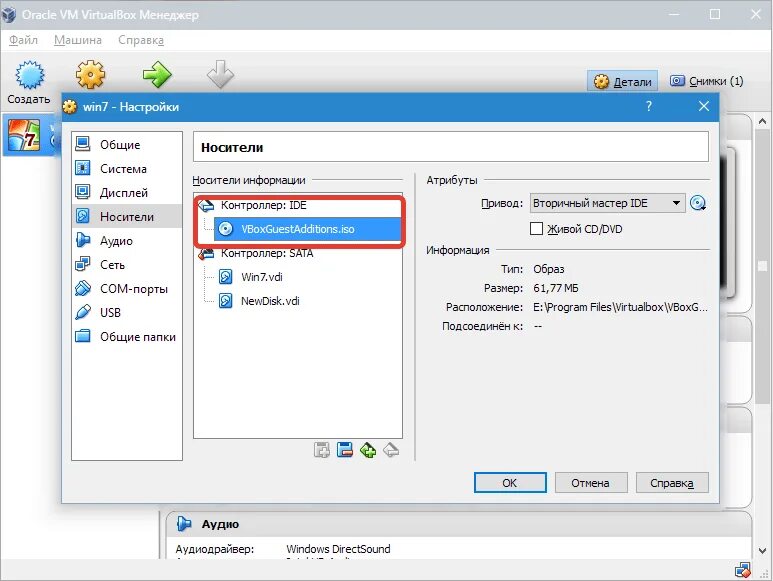Click the orange gear settings toolbar icon

pyautogui.click(x=91, y=74)
